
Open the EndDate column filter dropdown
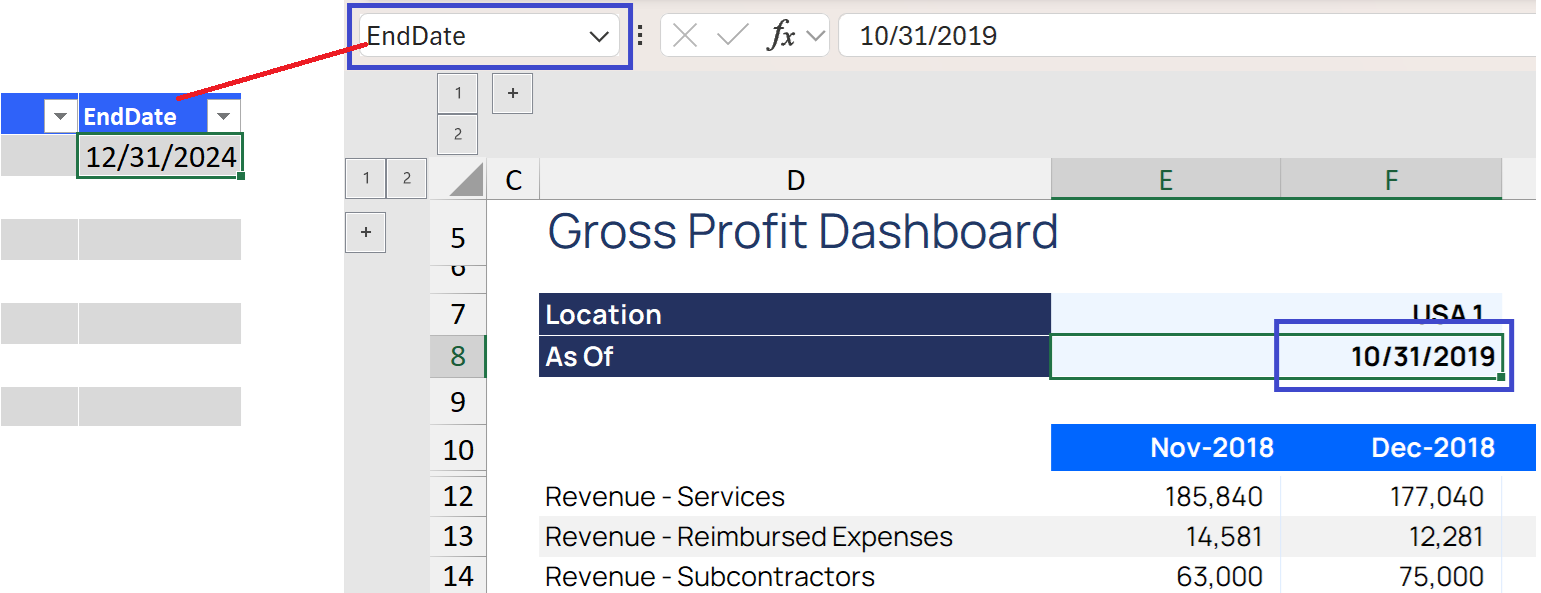tap(222, 117)
